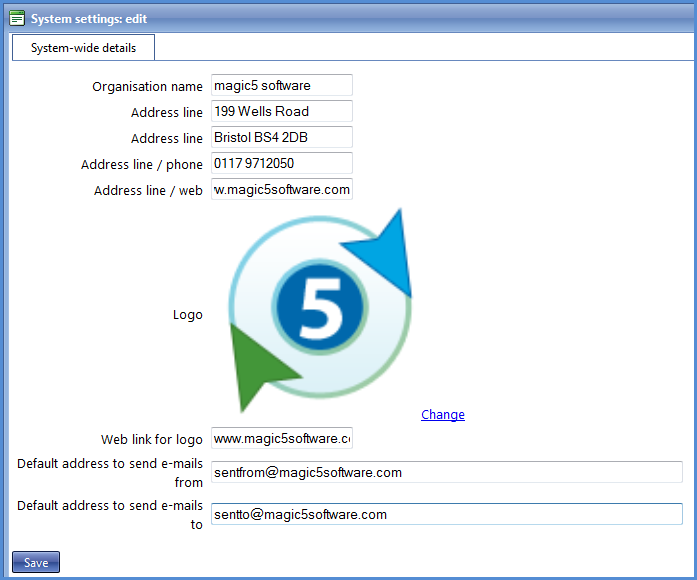The width and height of the screenshot is (697, 580).
Task: Save the system settings
Action: (x=36, y=562)
